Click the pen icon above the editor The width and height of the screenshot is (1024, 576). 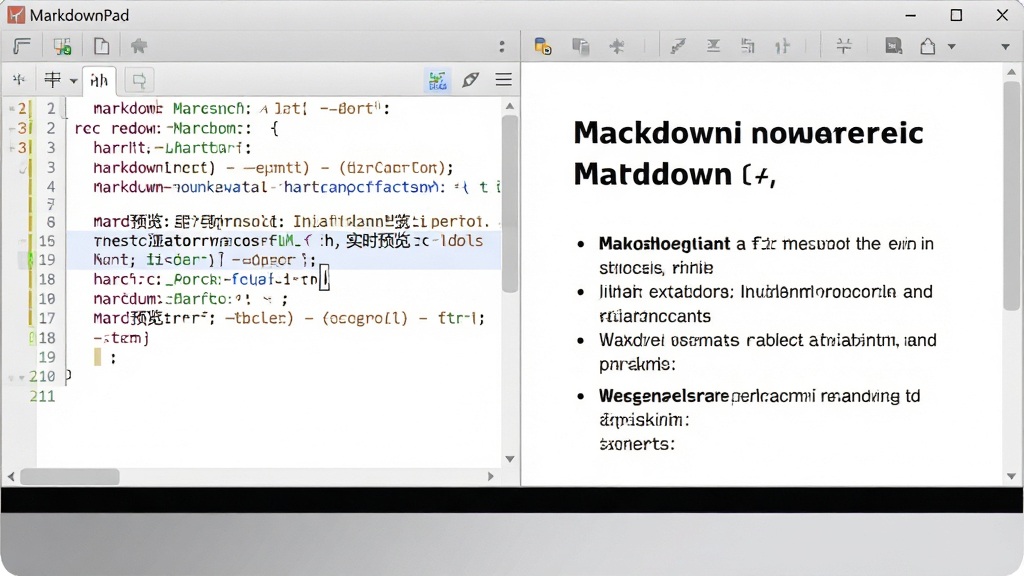471,80
